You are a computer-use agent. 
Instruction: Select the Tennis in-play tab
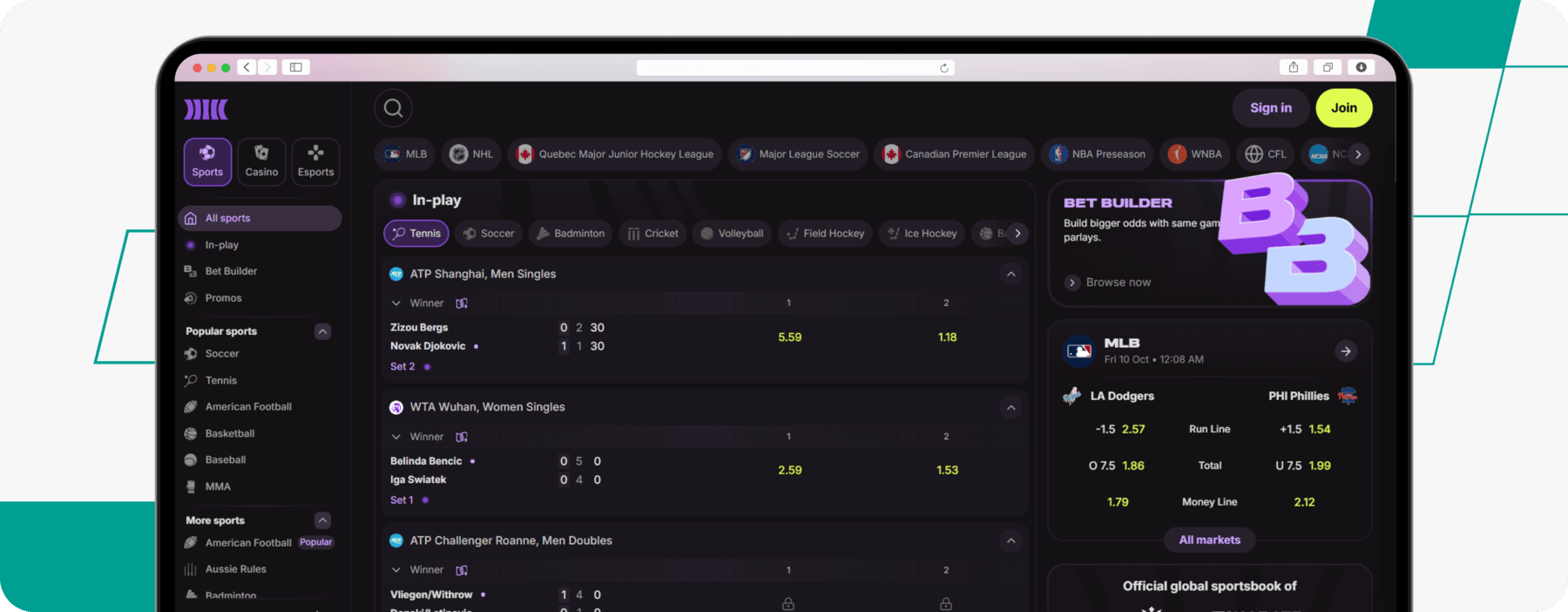(416, 234)
